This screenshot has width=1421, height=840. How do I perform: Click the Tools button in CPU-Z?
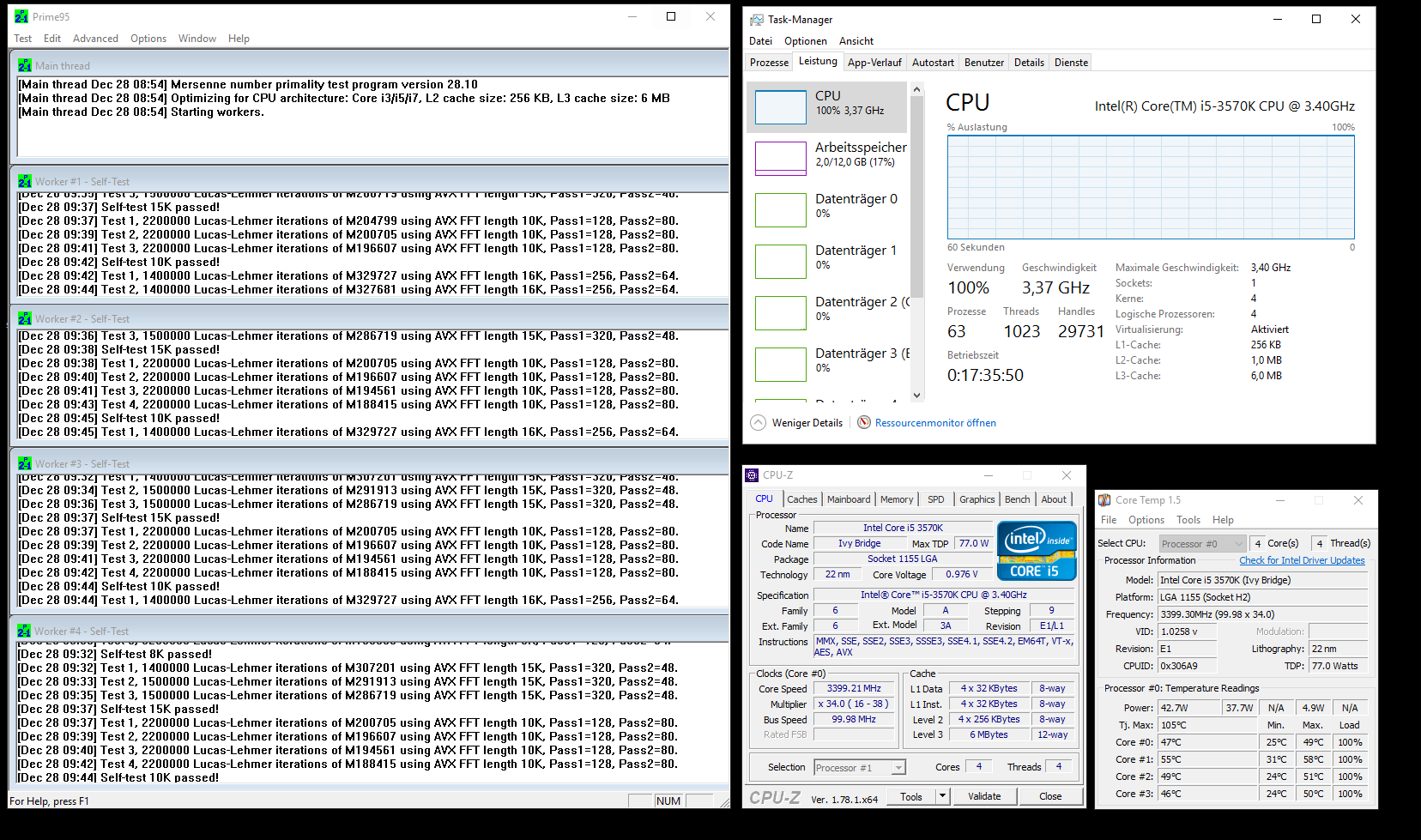(911, 796)
